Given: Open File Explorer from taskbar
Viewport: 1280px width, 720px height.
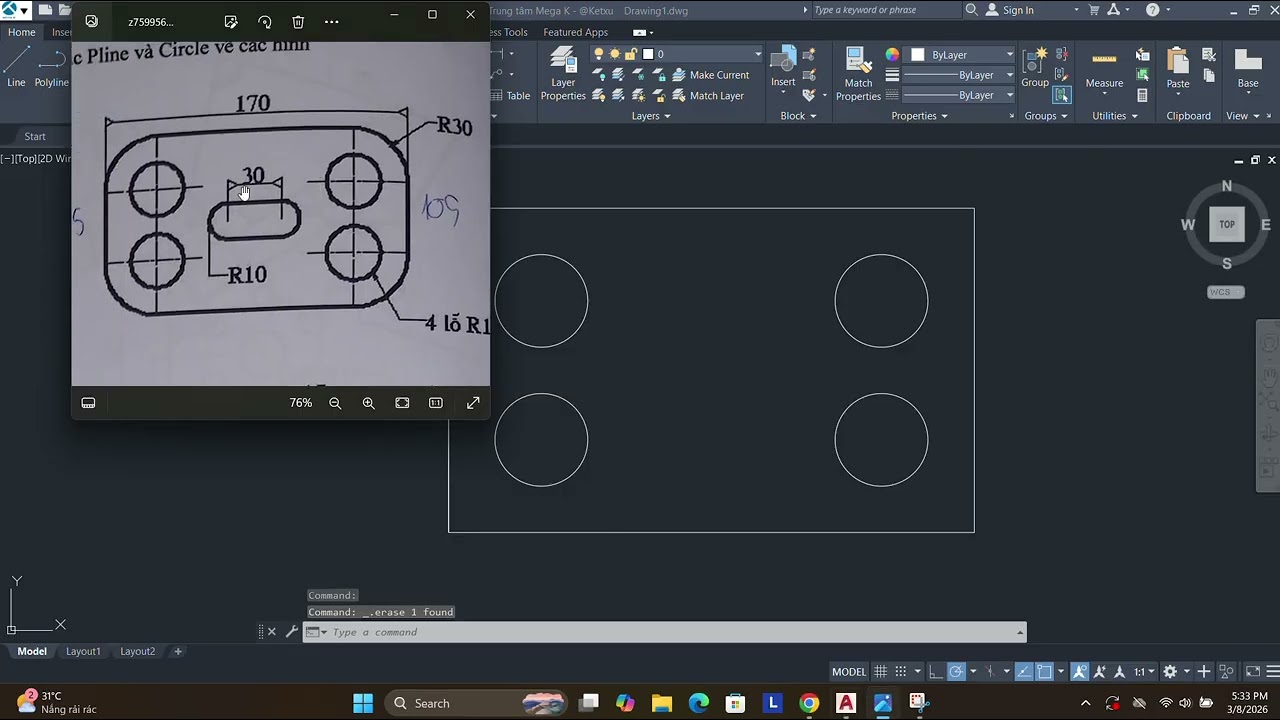Looking at the screenshot, I should (662, 703).
